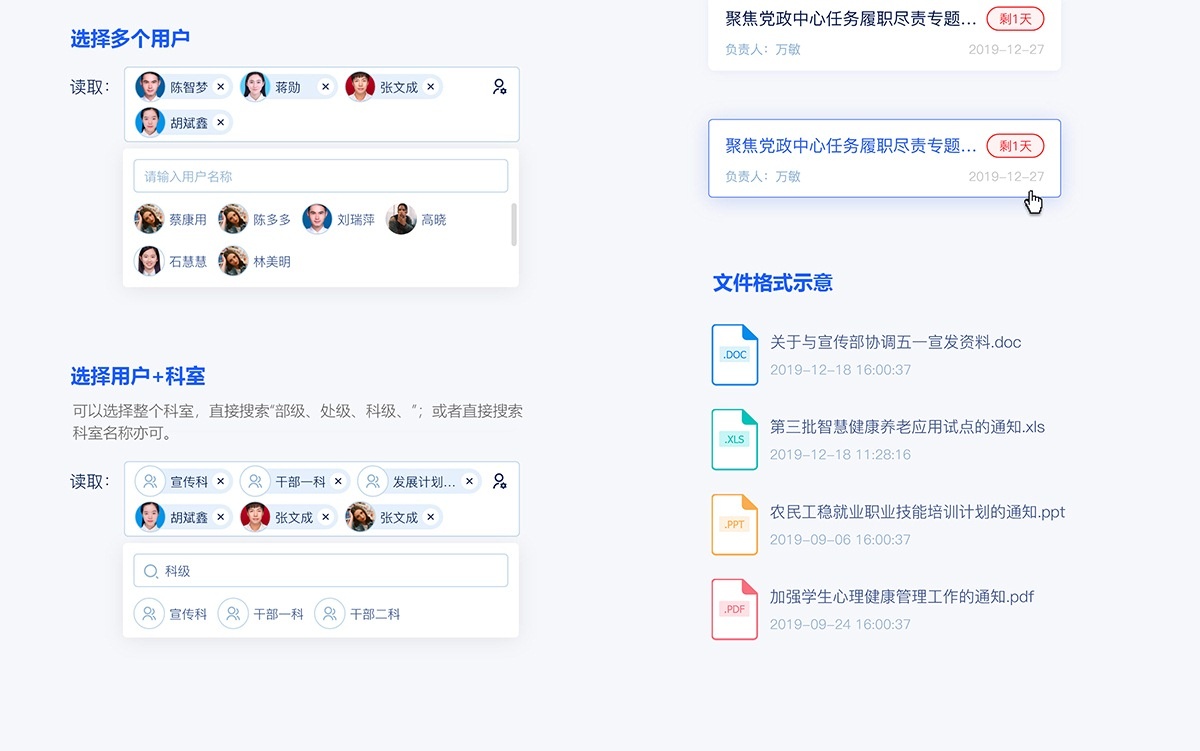Remove the 蒋勋 user tag

tap(325, 87)
